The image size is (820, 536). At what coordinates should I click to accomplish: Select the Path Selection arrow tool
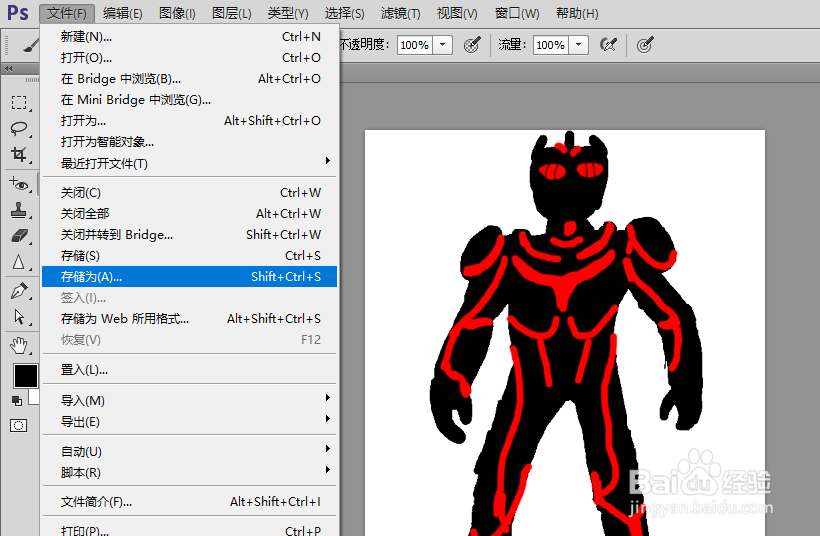[x=19, y=317]
